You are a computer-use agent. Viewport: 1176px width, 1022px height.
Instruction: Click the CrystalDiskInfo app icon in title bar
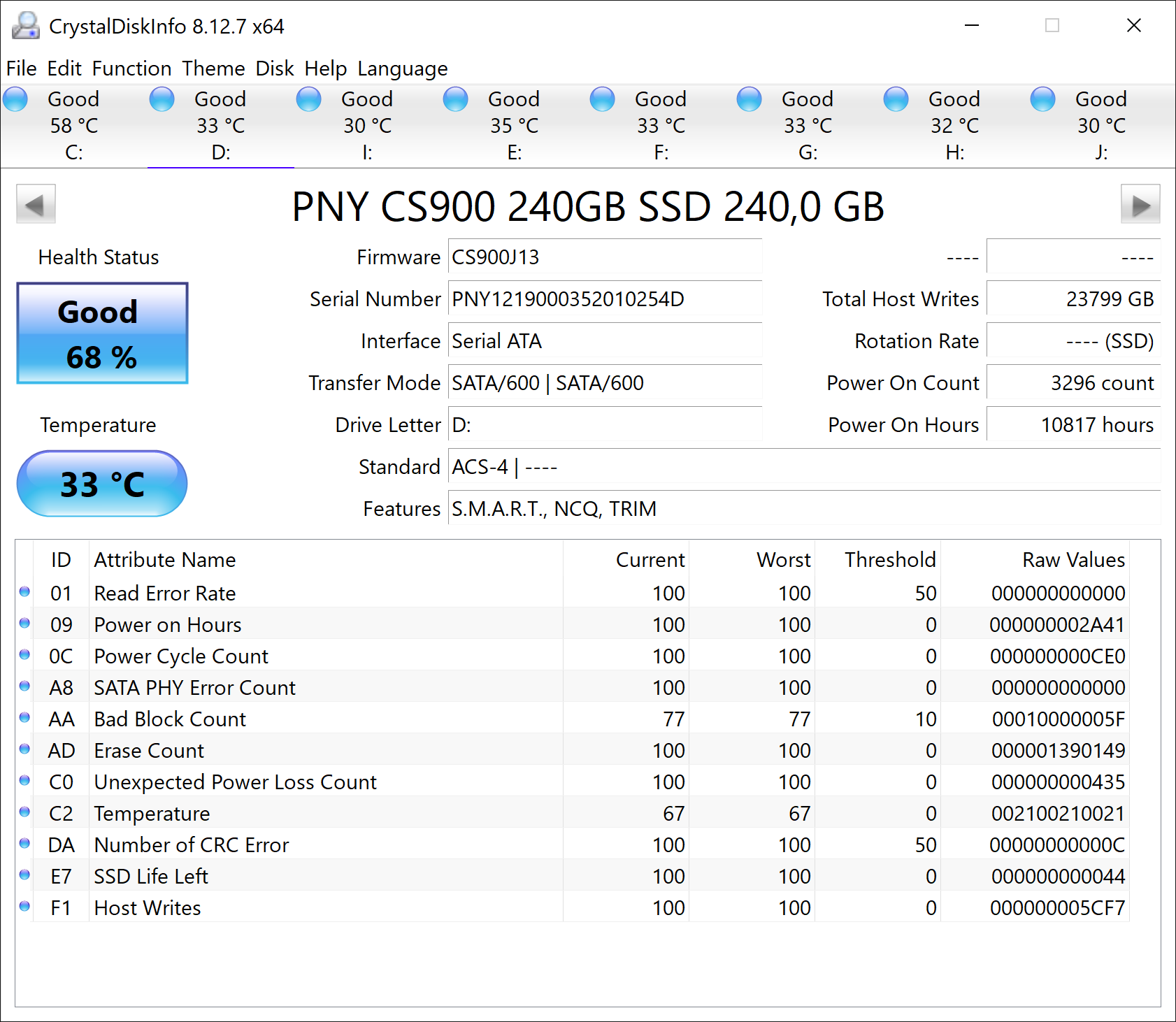click(26, 26)
